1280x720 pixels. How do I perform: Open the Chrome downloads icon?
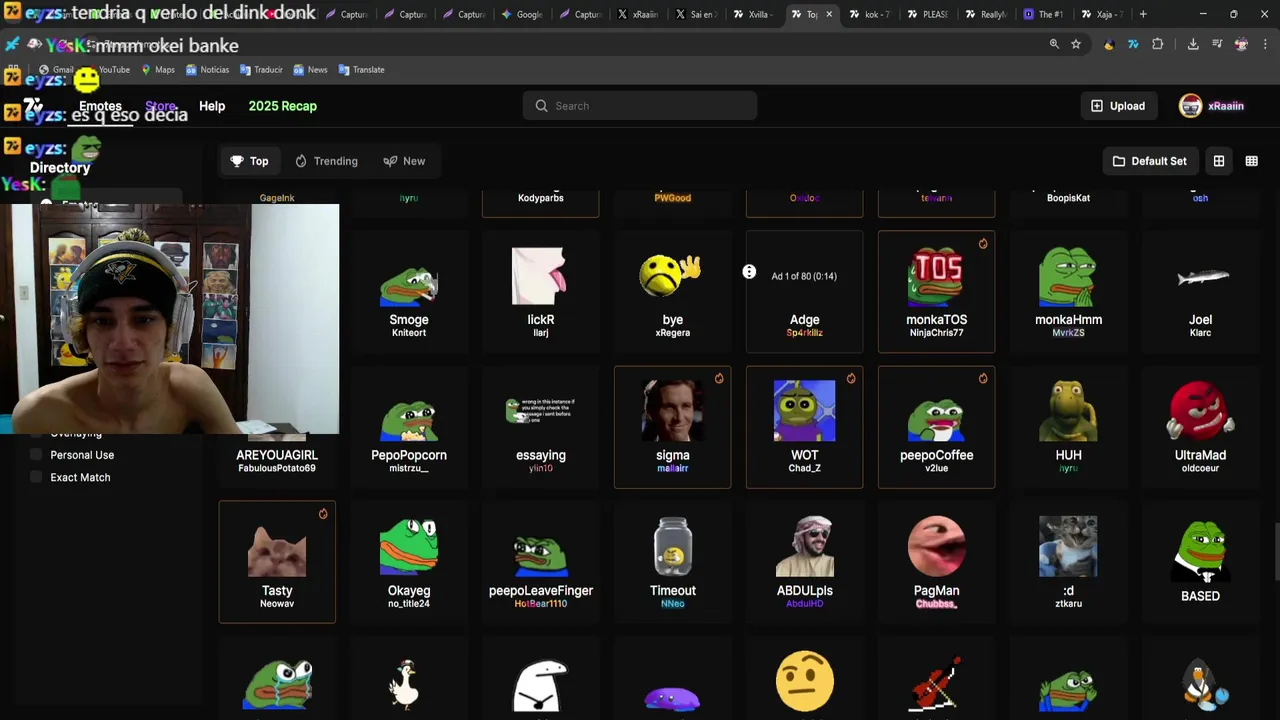pyautogui.click(x=1193, y=44)
